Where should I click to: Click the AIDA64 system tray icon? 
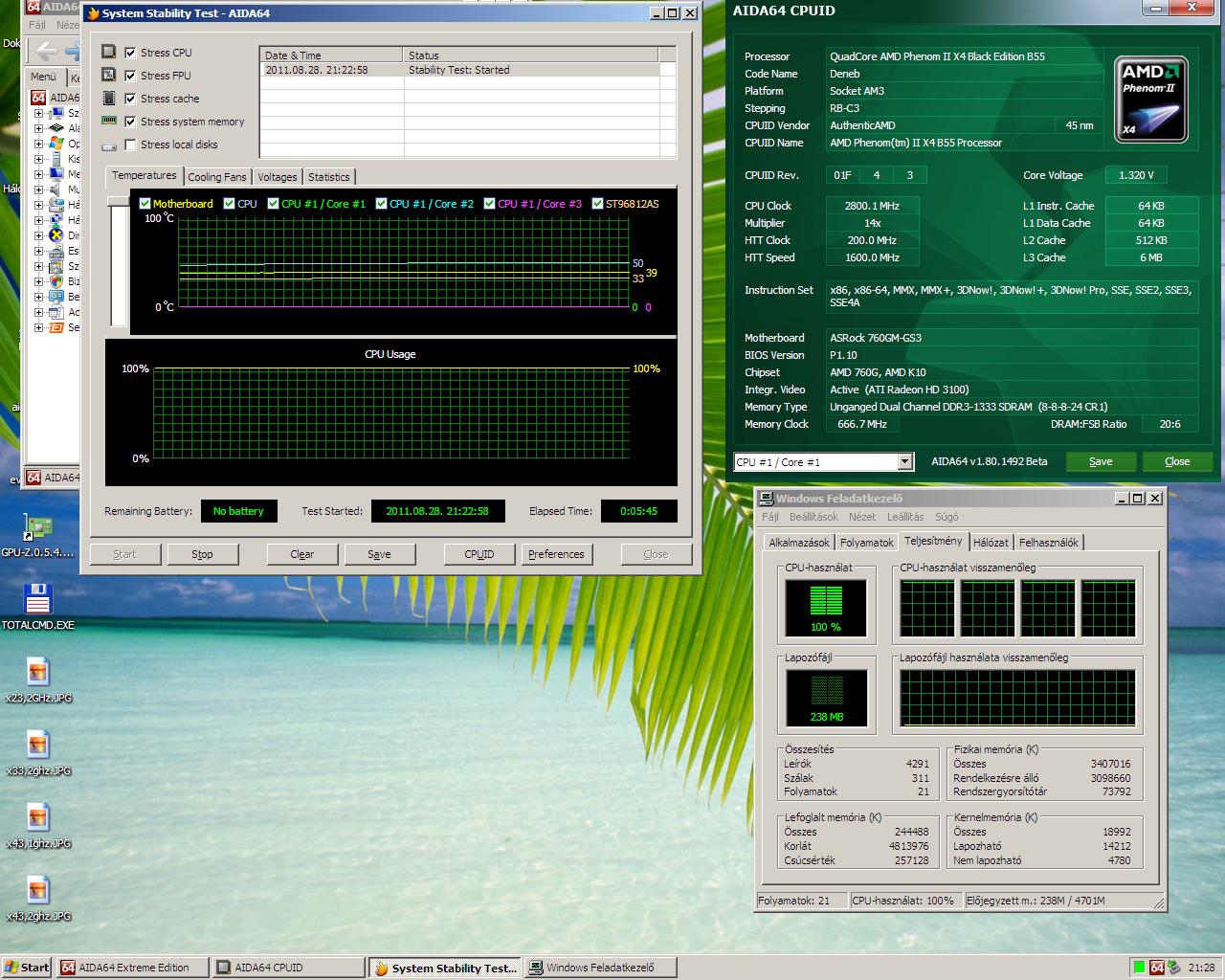click(x=1157, y=968)
